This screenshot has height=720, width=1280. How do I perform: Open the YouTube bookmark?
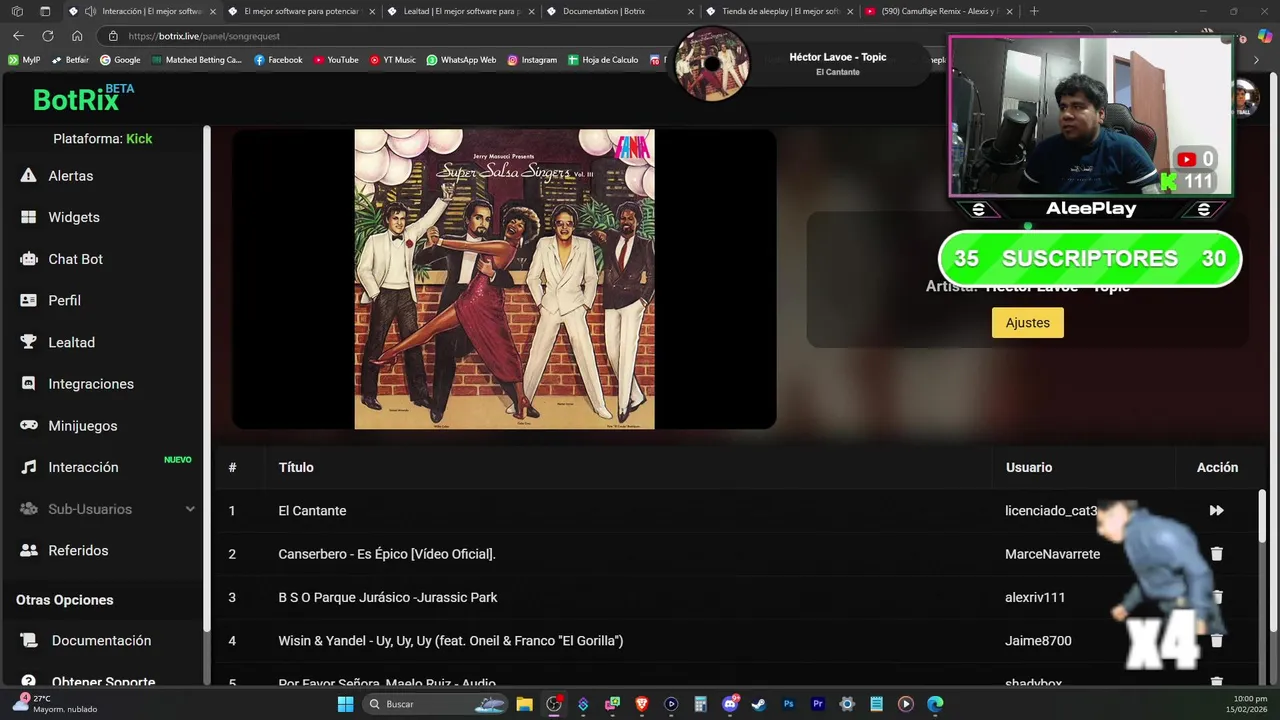(335, 60)
